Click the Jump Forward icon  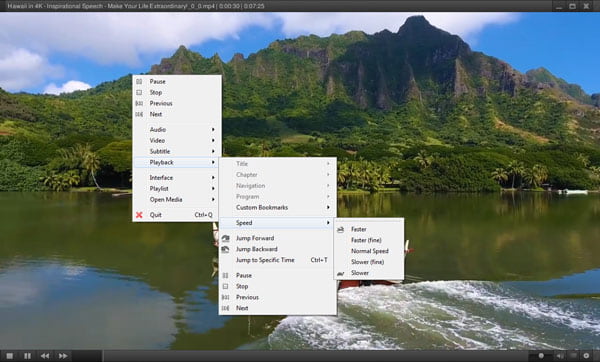click(225, 238)
